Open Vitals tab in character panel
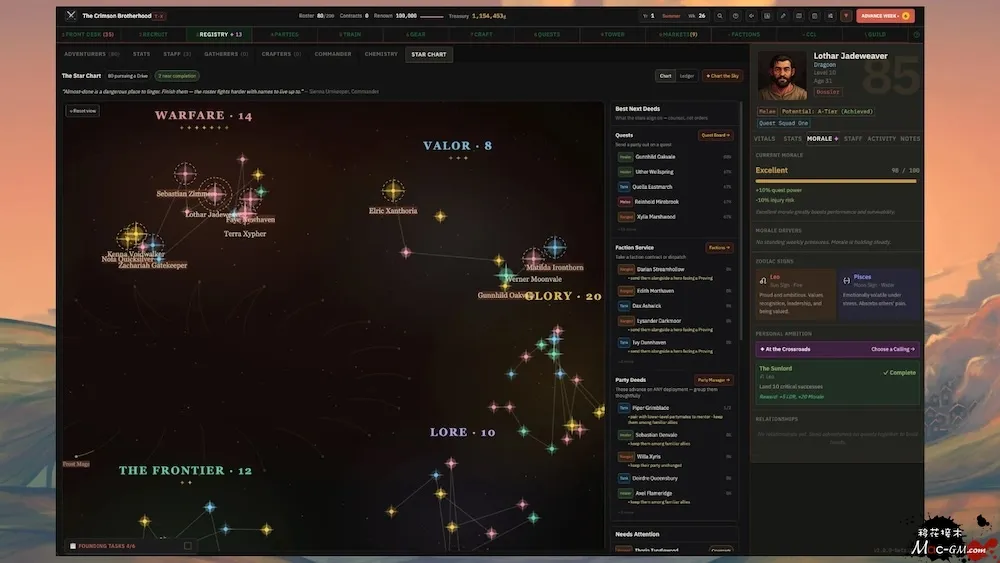The width and height of the screenshot is (1000, 563). tap(764, 138)
